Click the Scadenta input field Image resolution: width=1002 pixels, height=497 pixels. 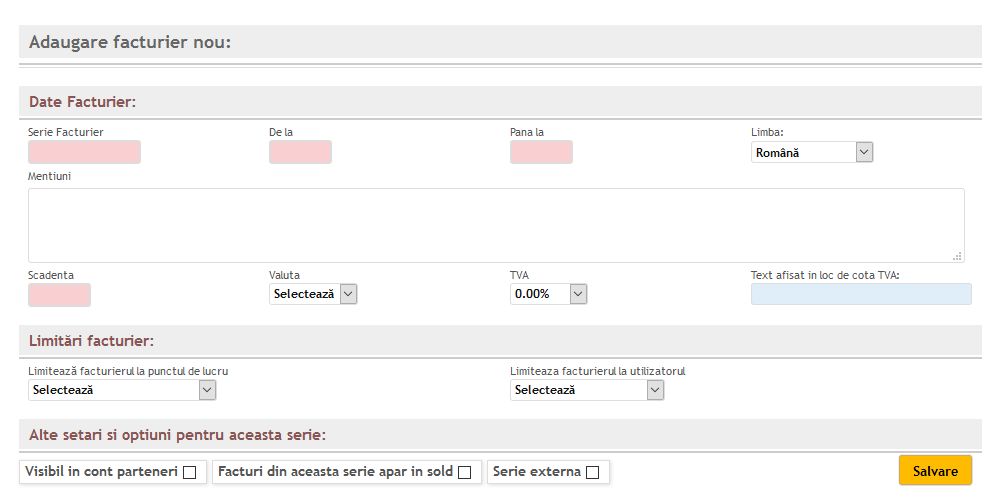[x=59, y=295]
